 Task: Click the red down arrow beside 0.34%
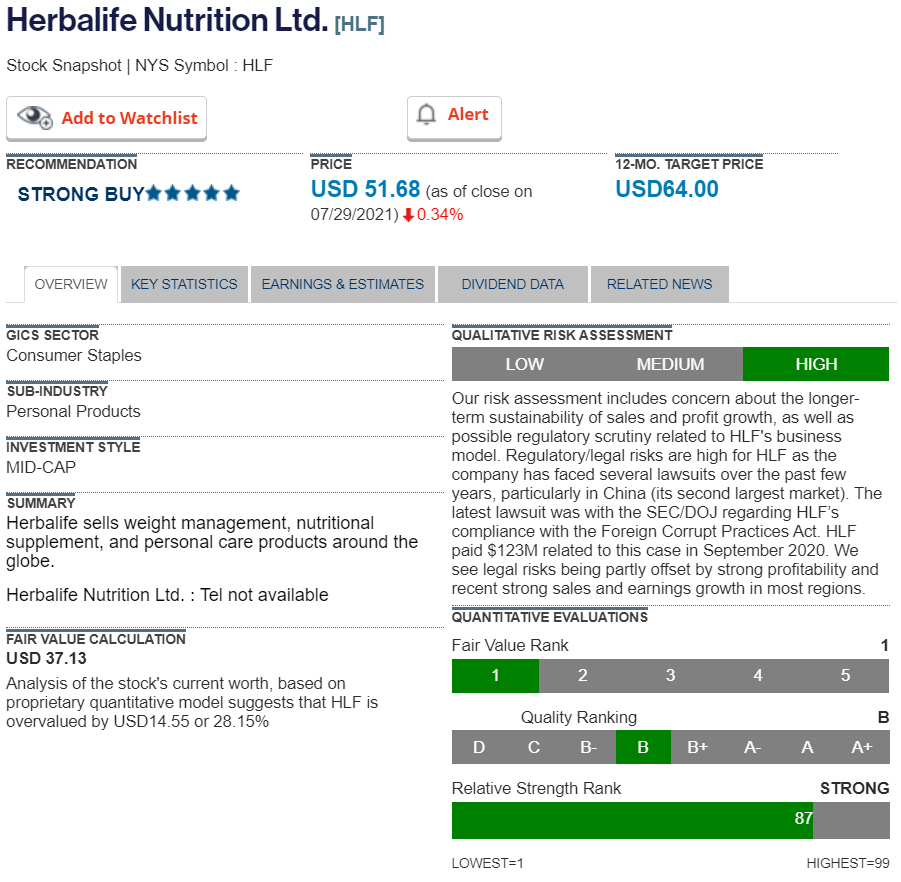point(408,215)
